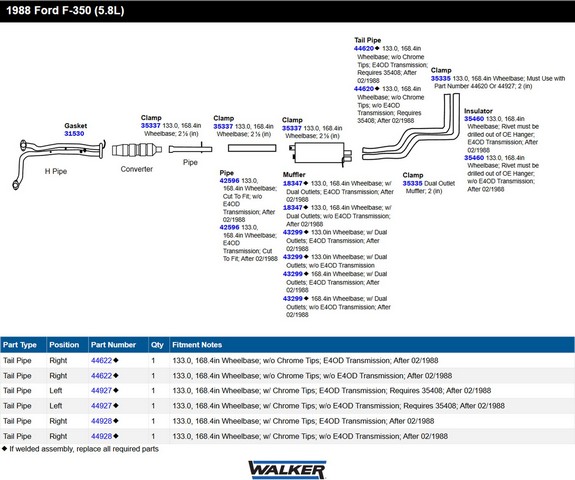Image resolution: width=575 pixels, height=480 pixels.
Task: Click the Part Type column header
Action: (x=23, y=345)
